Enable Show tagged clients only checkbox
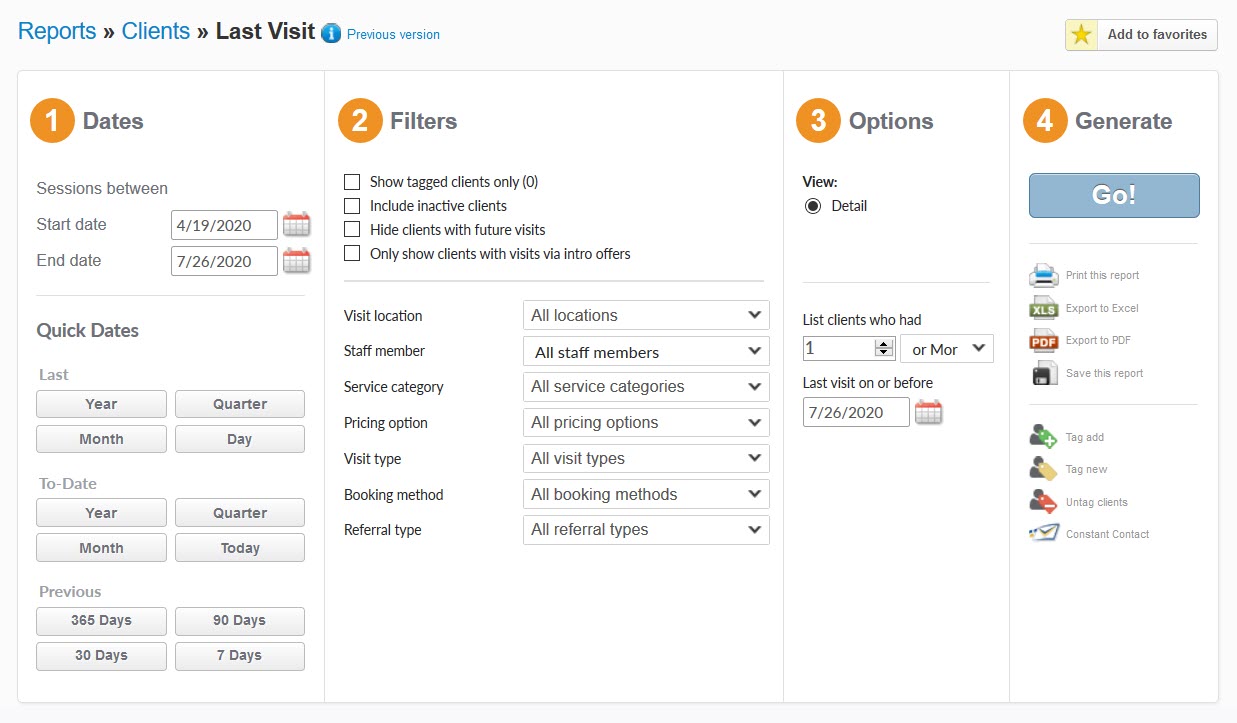This screenshot has height=723, width=1237. tap(352, 182)
